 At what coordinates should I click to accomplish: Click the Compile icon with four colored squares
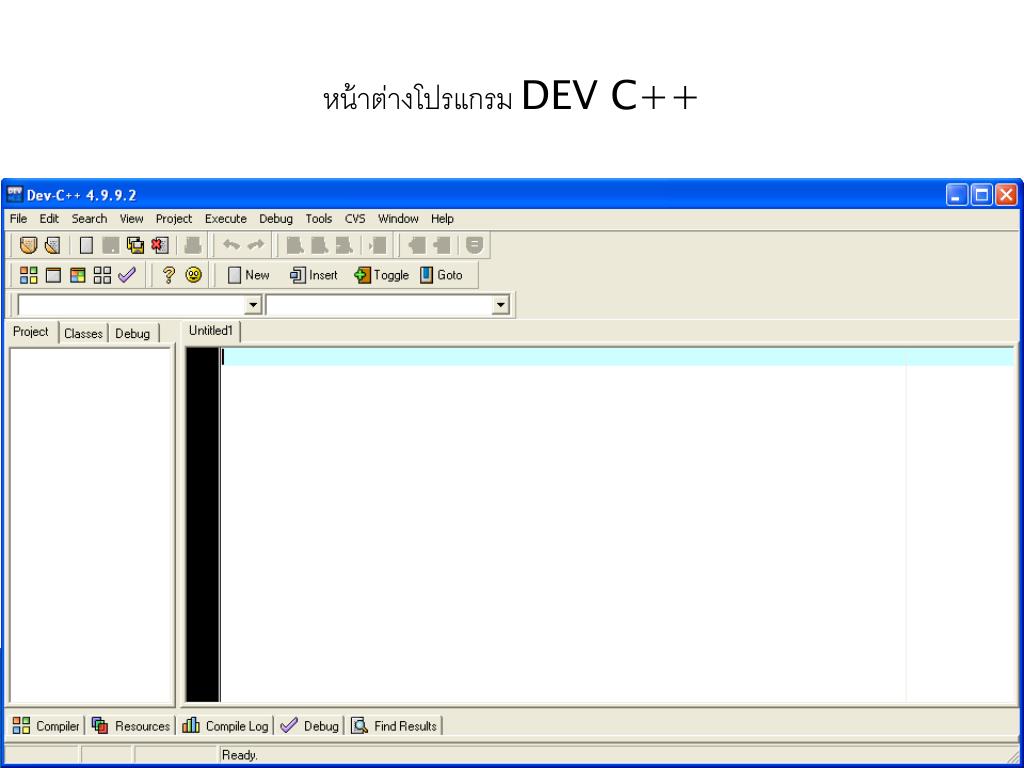point(29,276)
